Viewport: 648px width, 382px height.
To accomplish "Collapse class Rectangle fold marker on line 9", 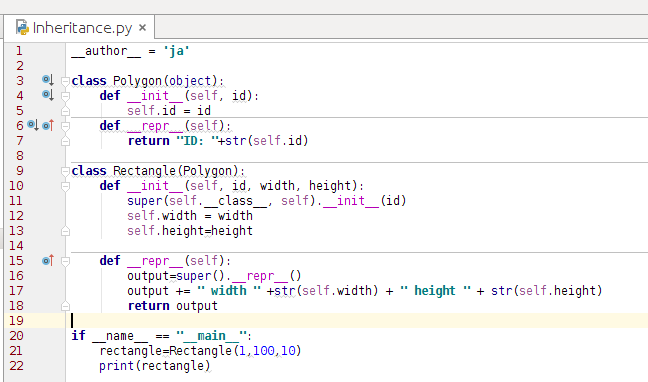I will [x=65, y=171].
